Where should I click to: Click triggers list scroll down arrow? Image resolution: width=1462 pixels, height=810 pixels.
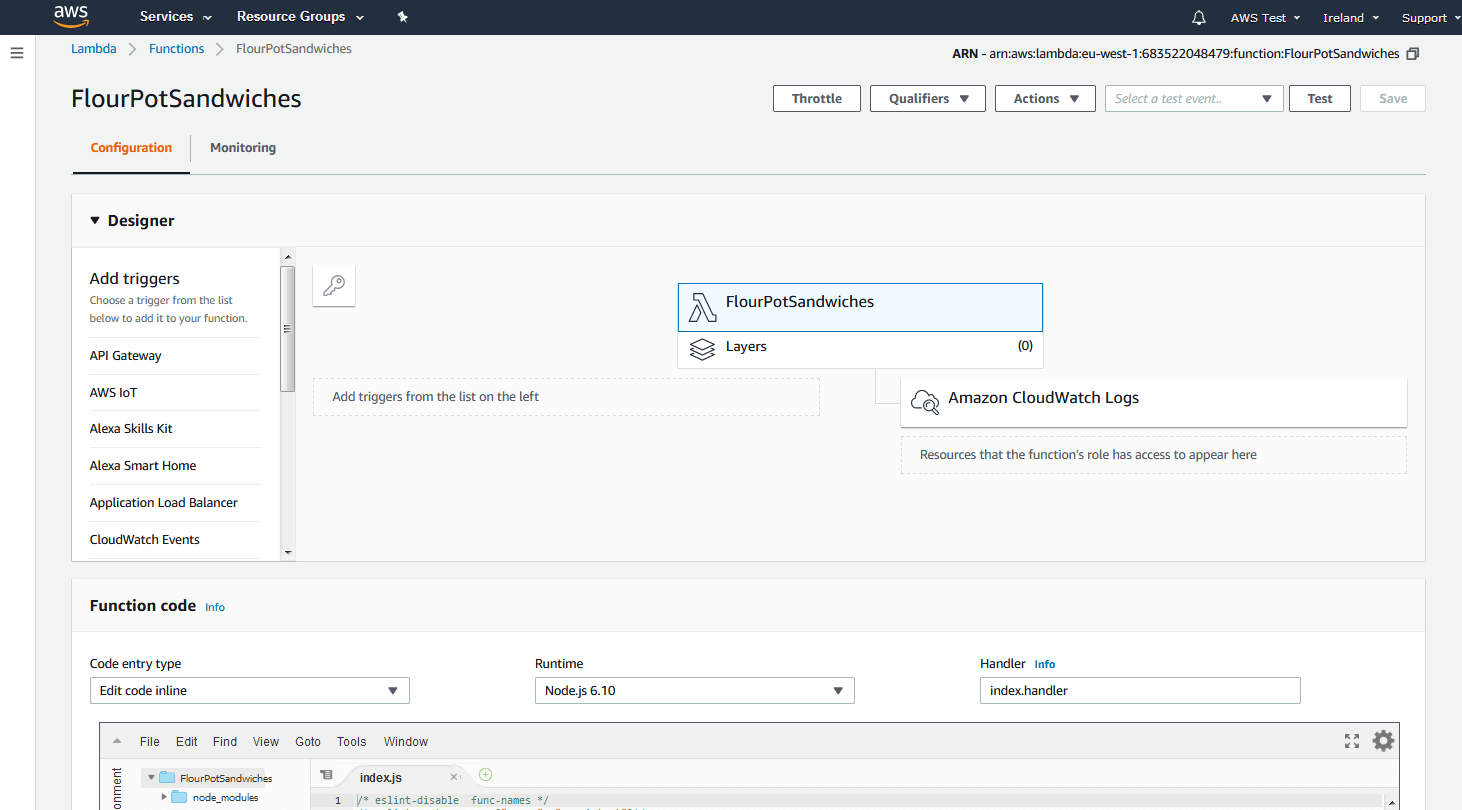pos(288,553)
